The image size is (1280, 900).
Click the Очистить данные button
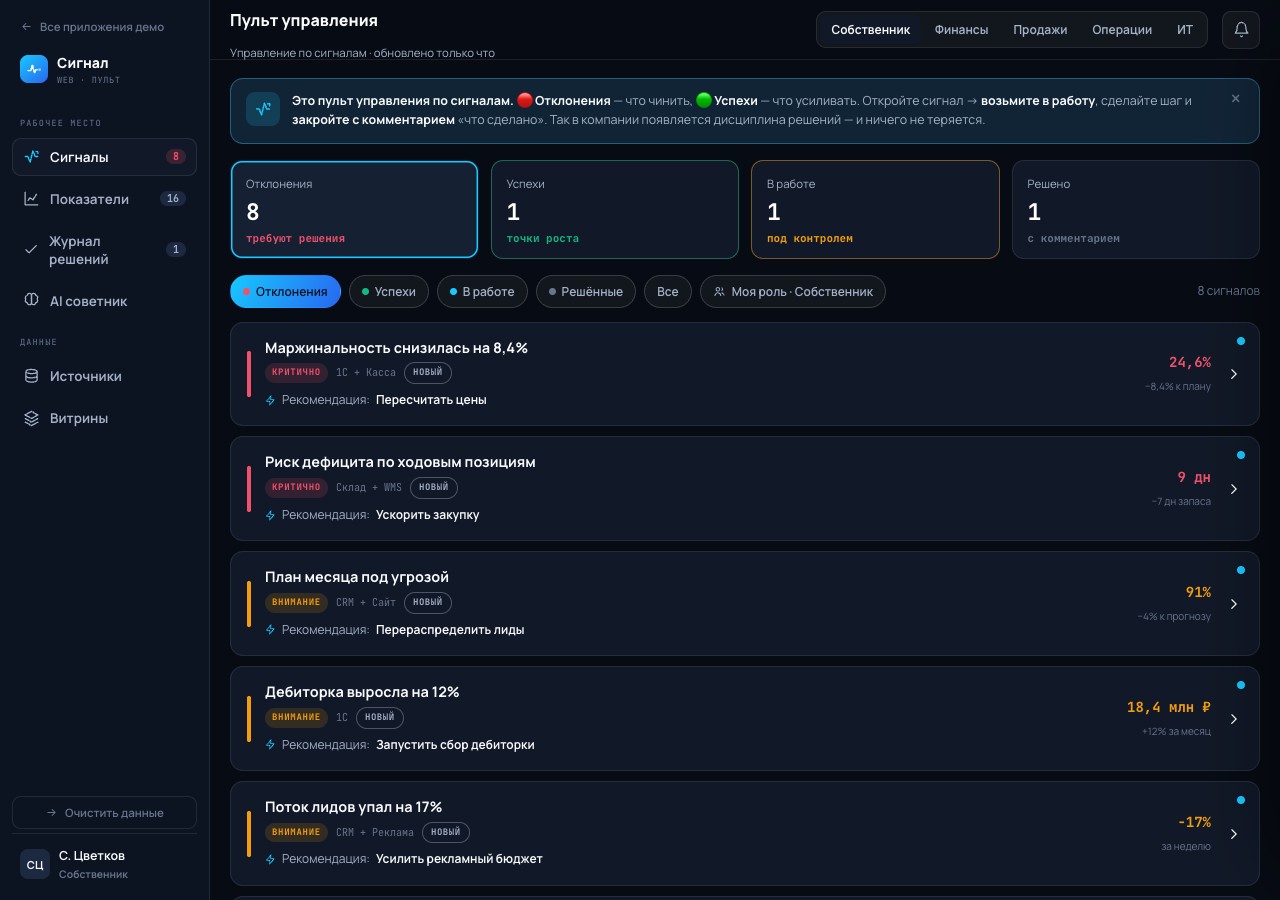tap(104, 813)
